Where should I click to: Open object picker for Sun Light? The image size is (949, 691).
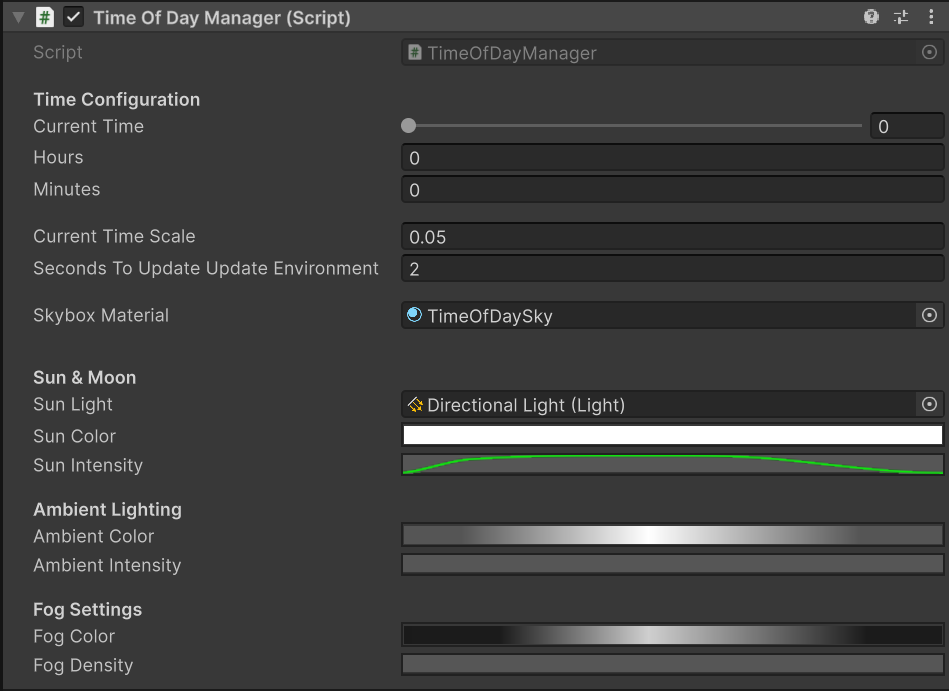pyautogui.click(x=929, y=405)
